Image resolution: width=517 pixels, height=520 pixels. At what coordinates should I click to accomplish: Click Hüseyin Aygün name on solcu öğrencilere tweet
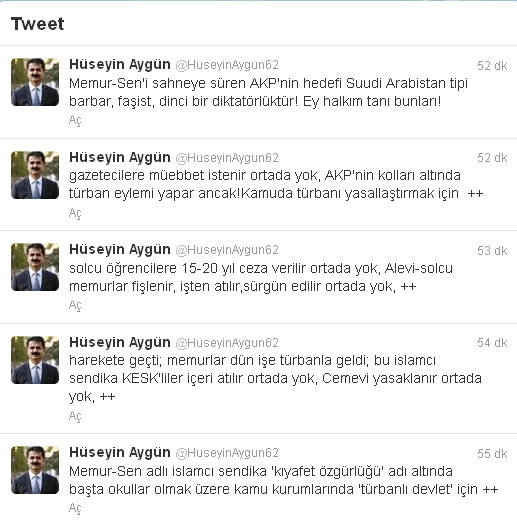[120, 250]
